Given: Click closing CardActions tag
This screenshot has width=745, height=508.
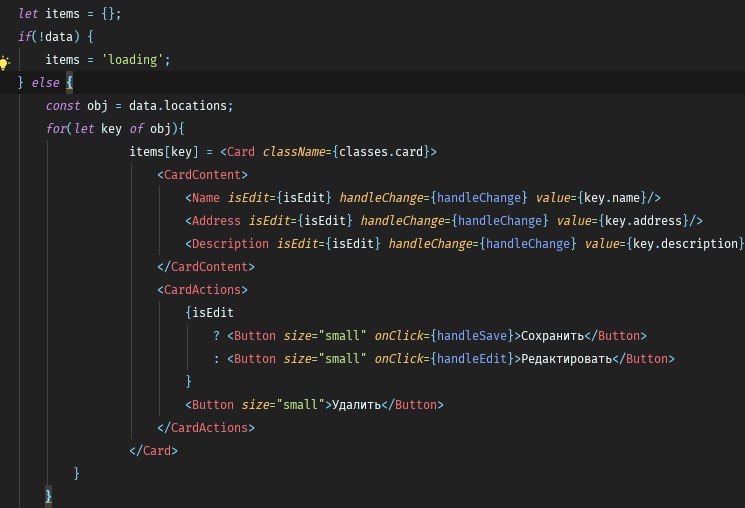Looking at the screenshot, I should (x=206, y=428).
